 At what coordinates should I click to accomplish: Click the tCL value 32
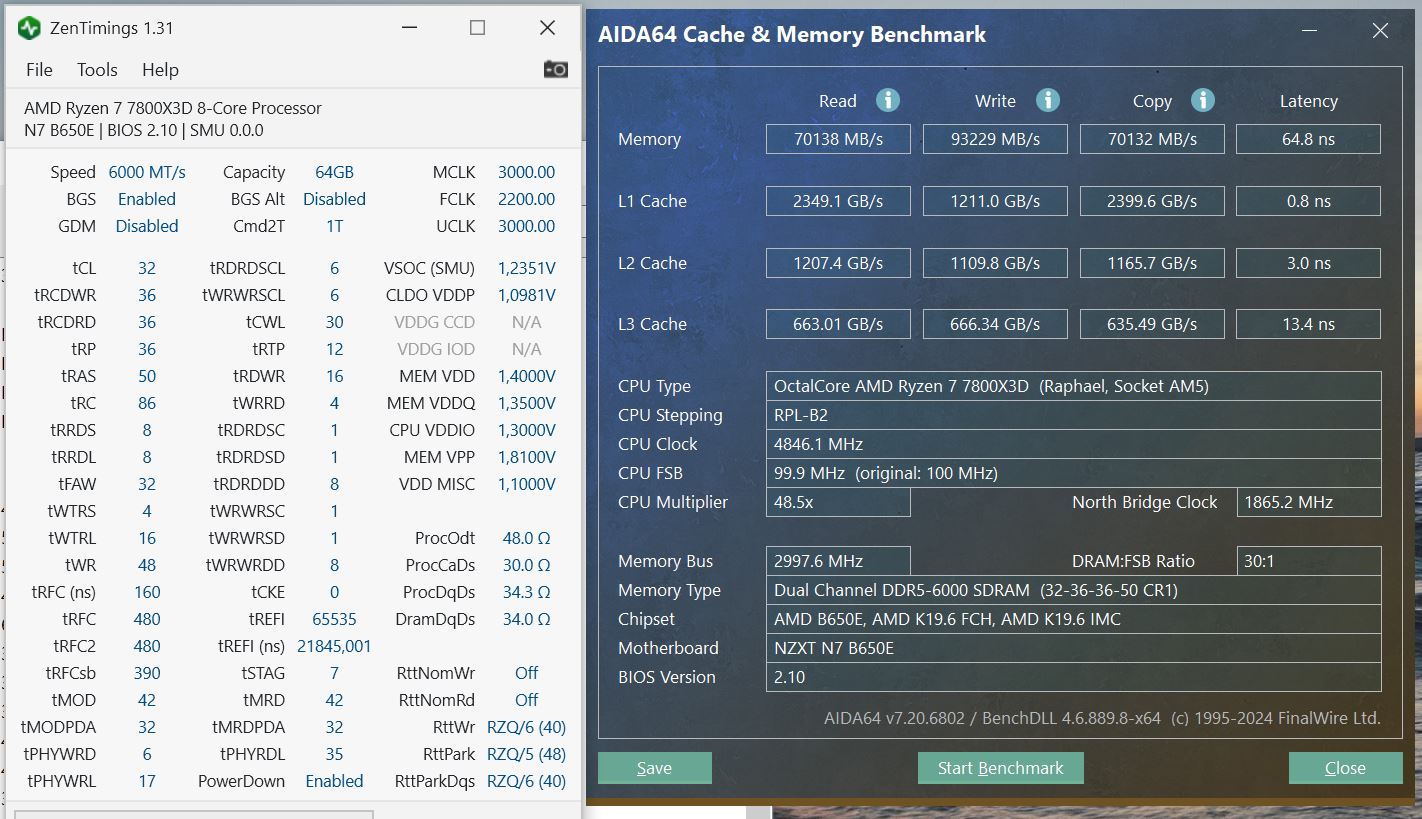click(147, 268)
